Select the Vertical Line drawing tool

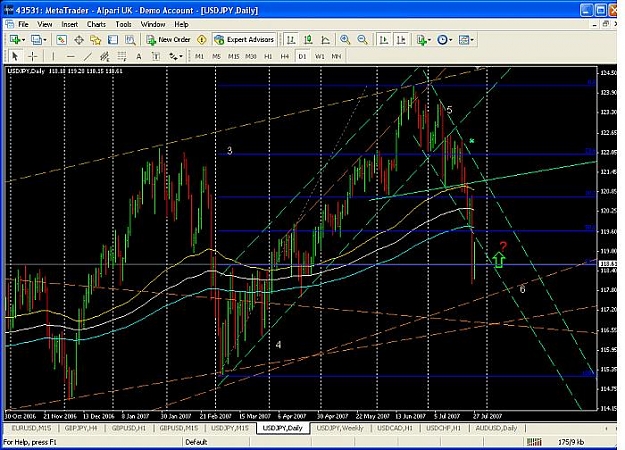pyautogui.click(x=53, y=56)
